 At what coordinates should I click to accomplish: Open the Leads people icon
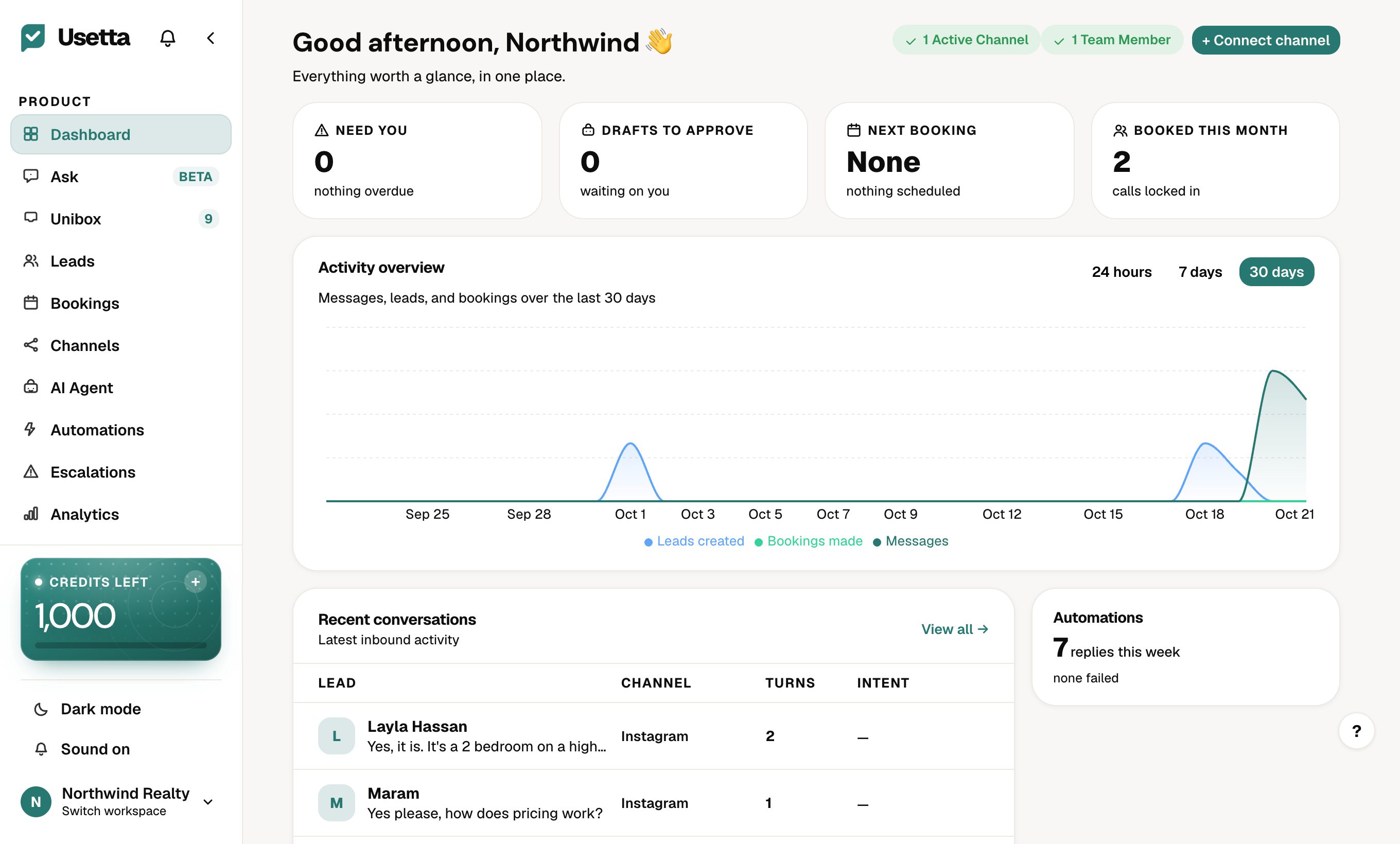(31, 261)
